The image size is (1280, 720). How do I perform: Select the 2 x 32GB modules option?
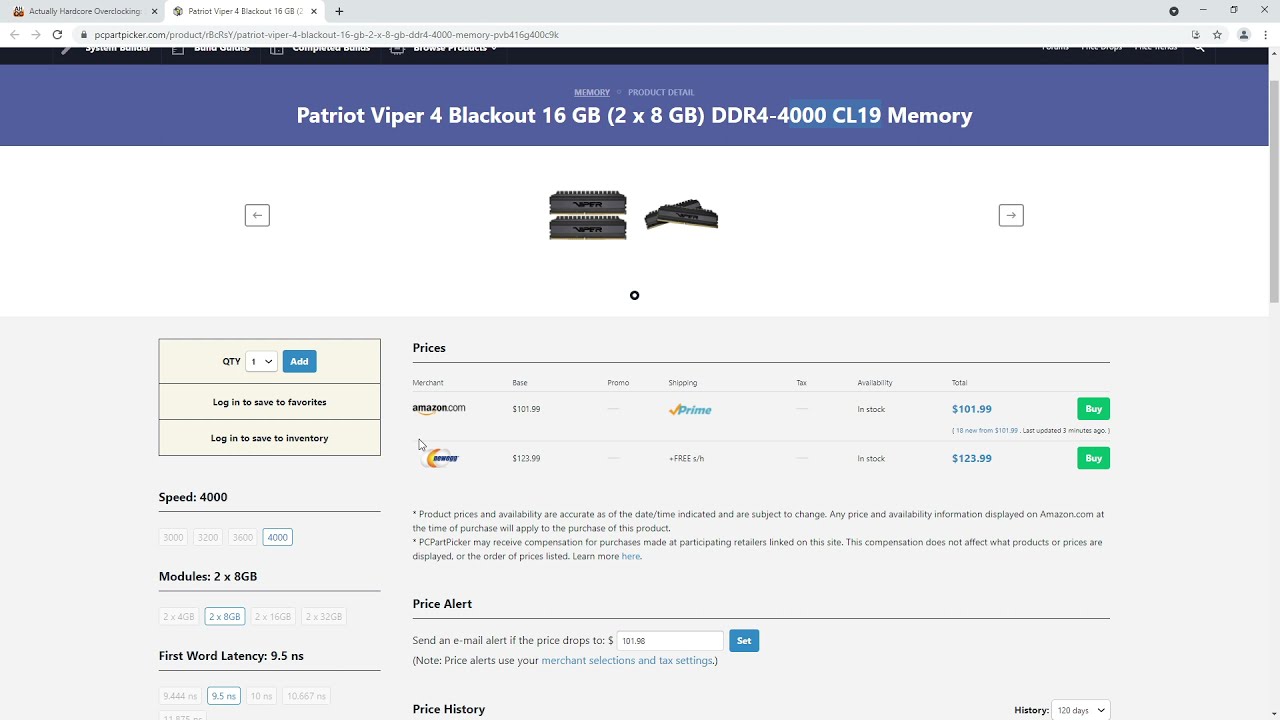tap(324, 616)
